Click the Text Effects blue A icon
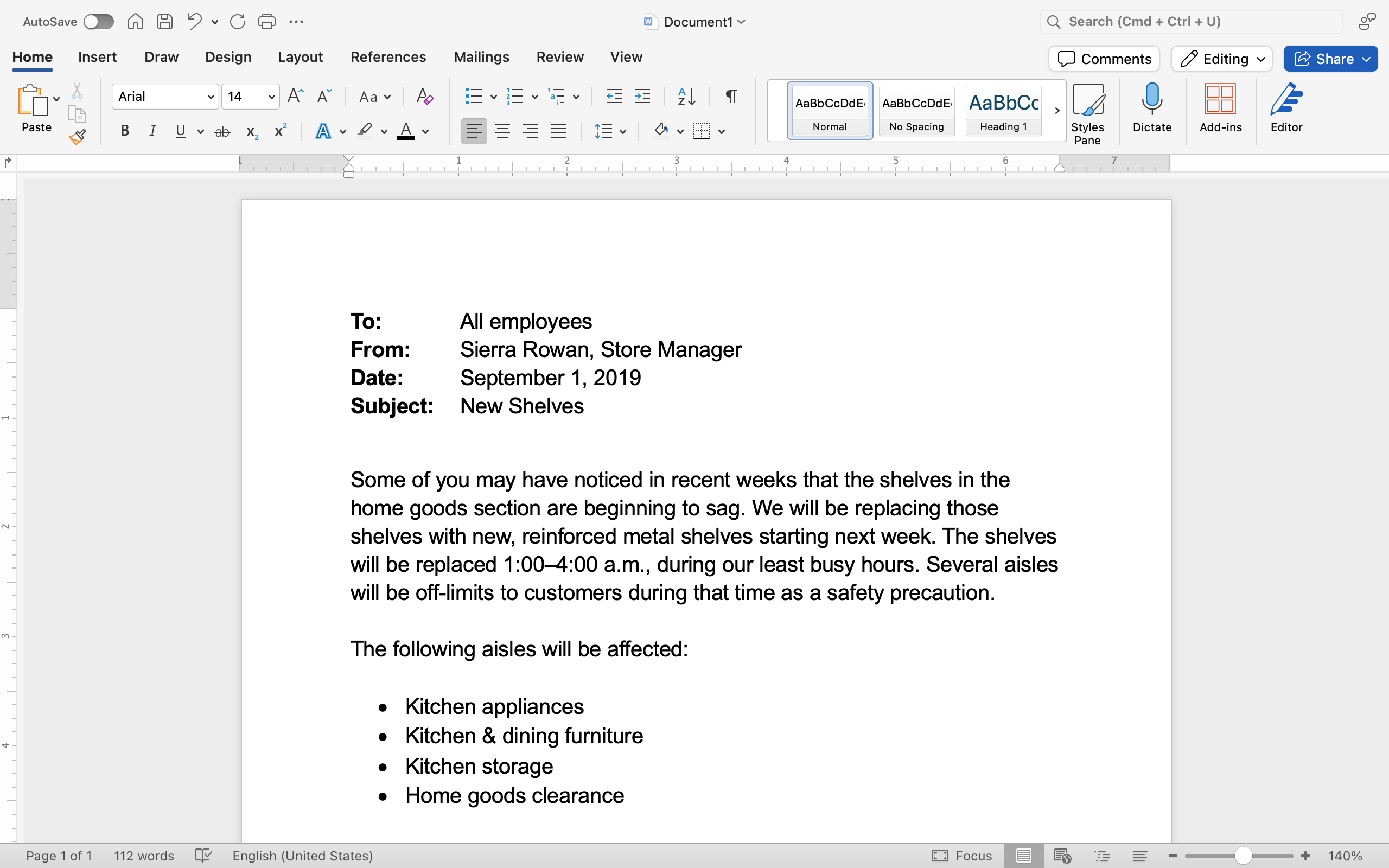 323,131
